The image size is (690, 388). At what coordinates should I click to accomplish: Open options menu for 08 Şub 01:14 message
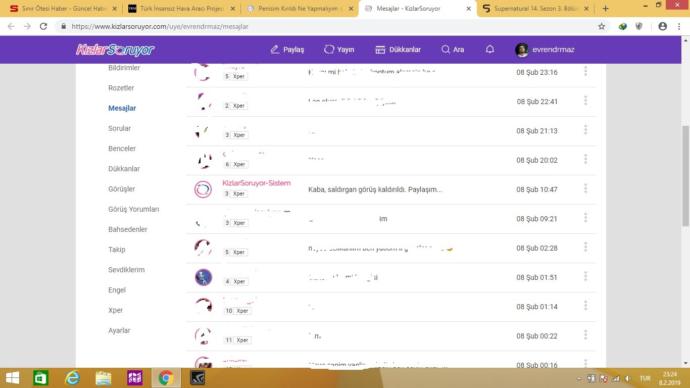(x=585, y=306)
